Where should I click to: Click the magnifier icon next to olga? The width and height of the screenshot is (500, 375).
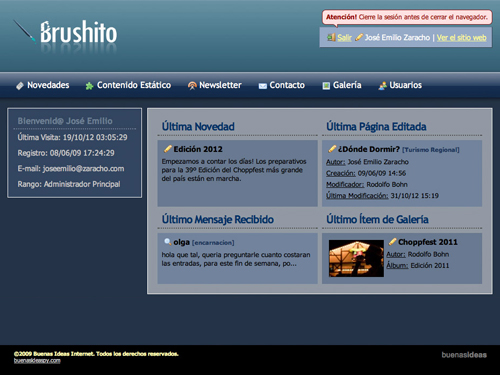[x=168, y=242]
